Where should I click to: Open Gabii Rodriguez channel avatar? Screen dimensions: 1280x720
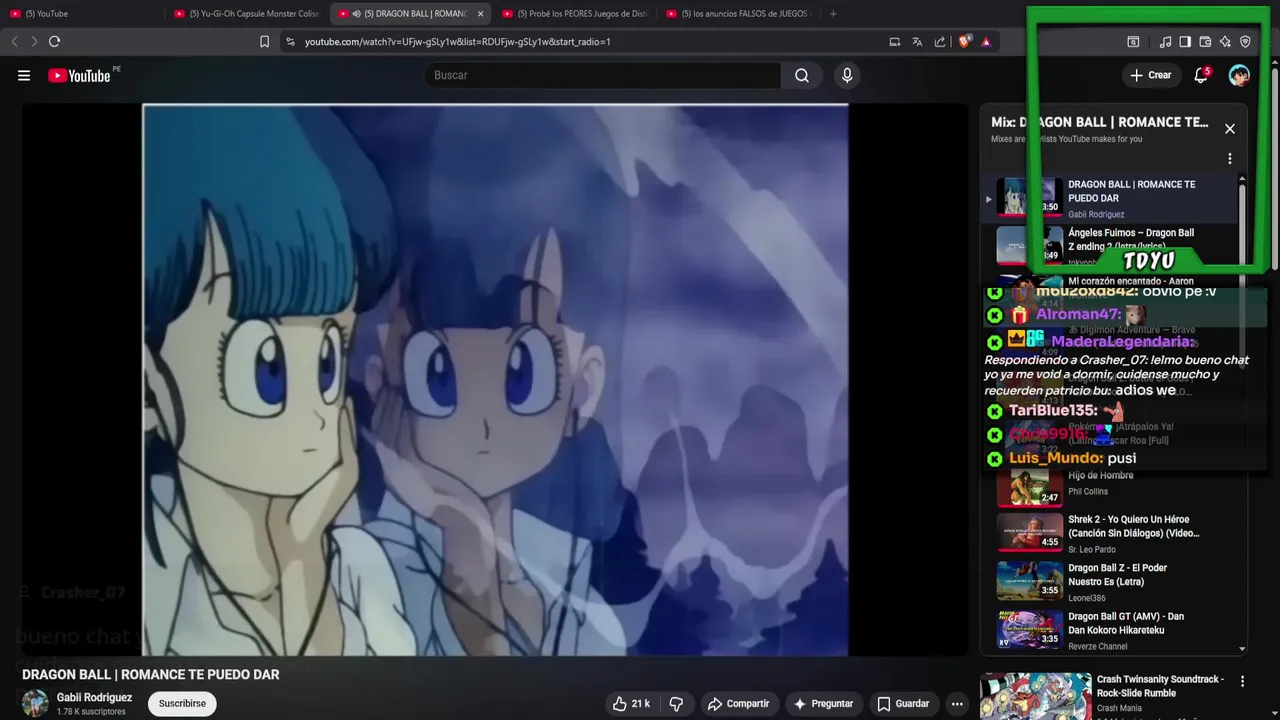click(35, 703)
